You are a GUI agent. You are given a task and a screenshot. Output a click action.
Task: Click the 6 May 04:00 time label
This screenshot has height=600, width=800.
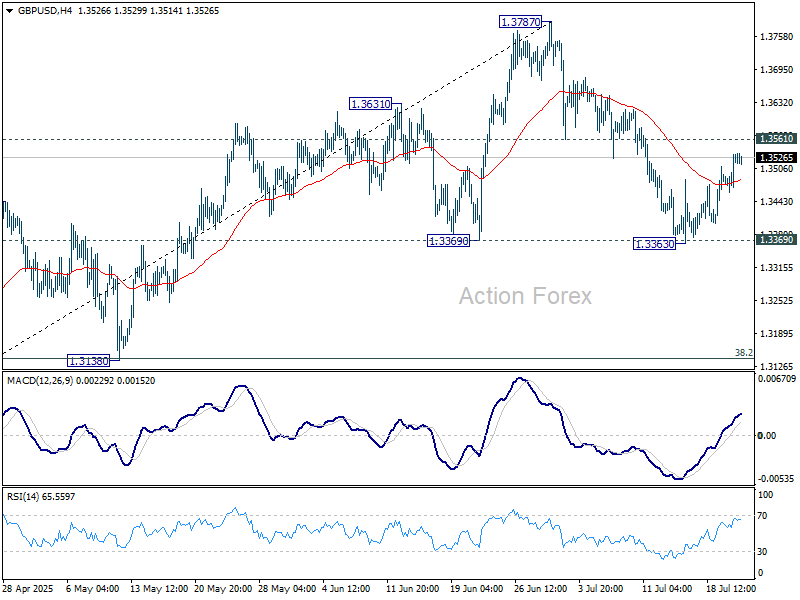[x=93, y=589]
